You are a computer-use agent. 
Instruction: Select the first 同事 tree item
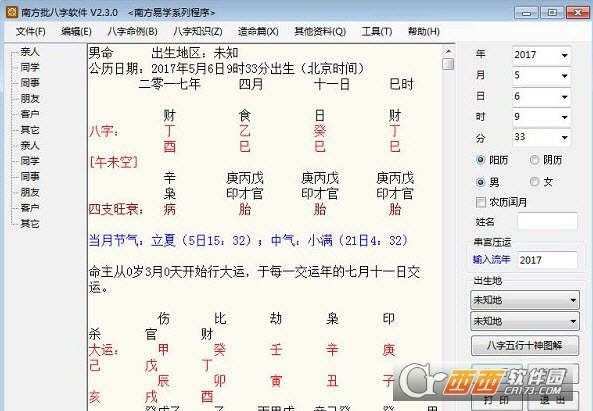tap(30, 83)
